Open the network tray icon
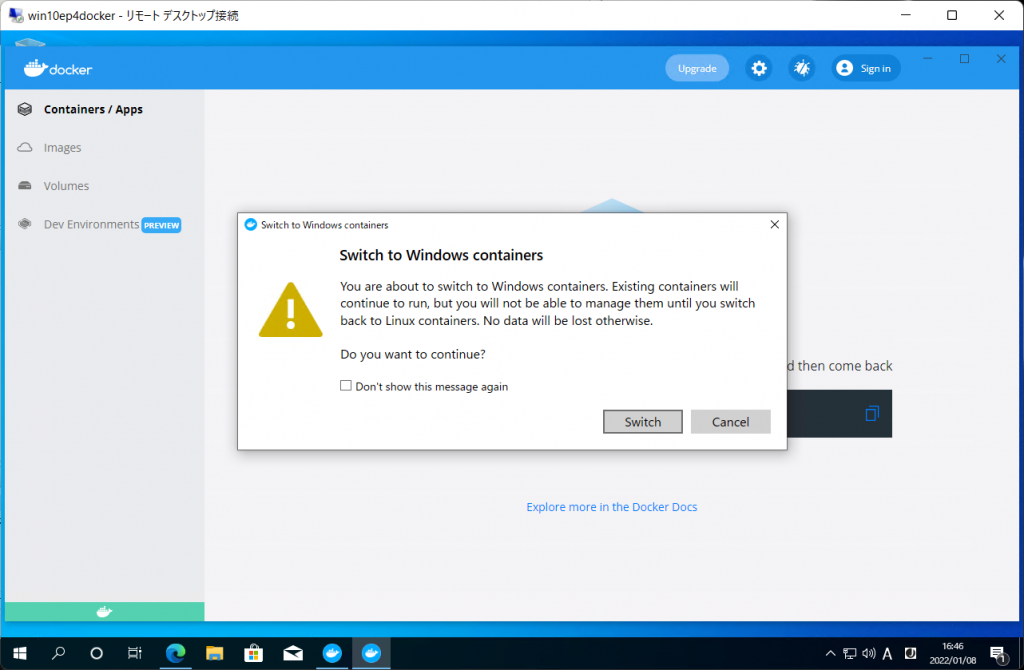Viewport: 1024px width, 670px height. [850, 653]
